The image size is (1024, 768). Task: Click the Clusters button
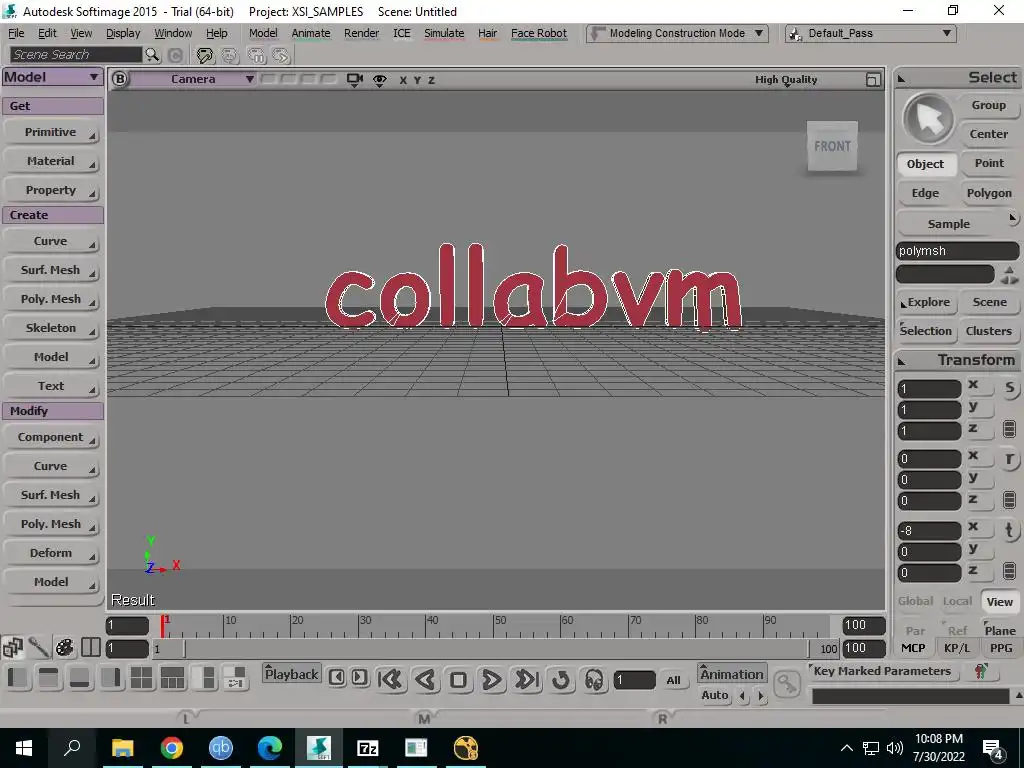coord(989,331)
